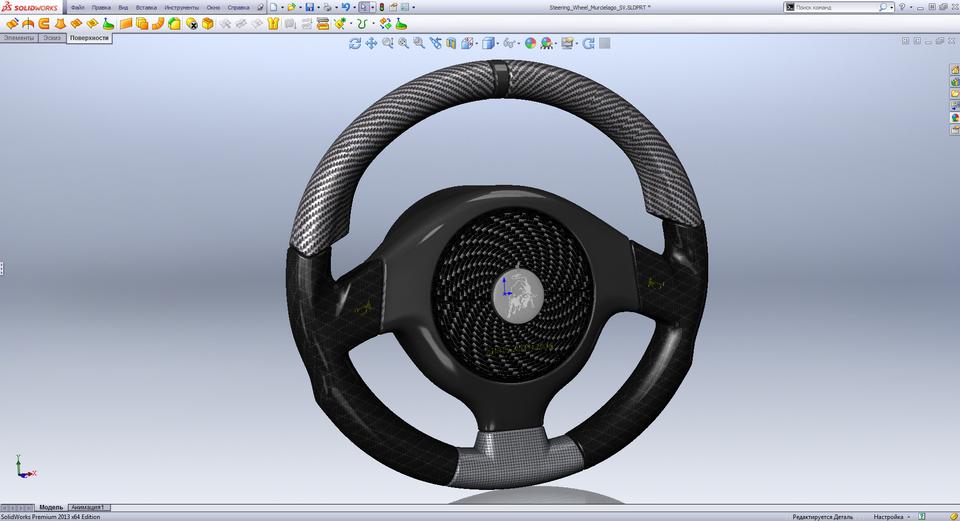Open Display Style box icon
The width and height of the screenshot is (960, 521).
click(488, 43)
